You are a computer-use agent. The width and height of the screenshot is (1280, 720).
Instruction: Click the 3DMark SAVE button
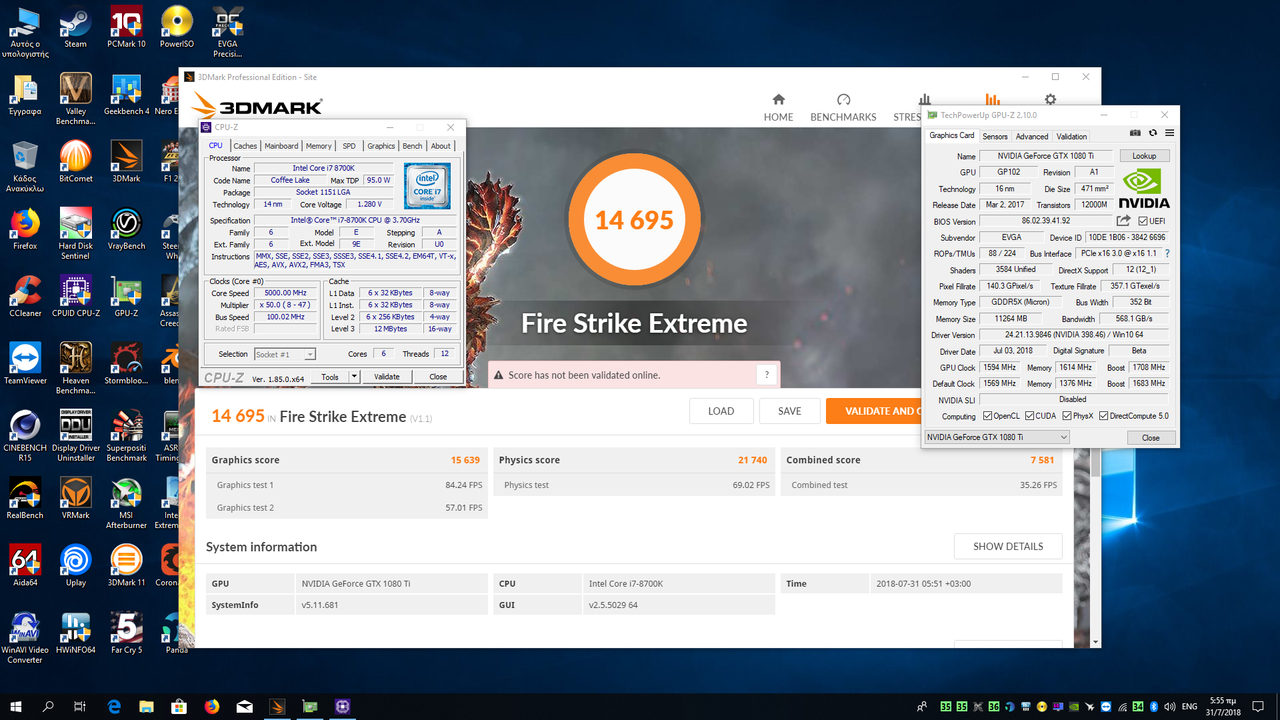tap(789, 411)
